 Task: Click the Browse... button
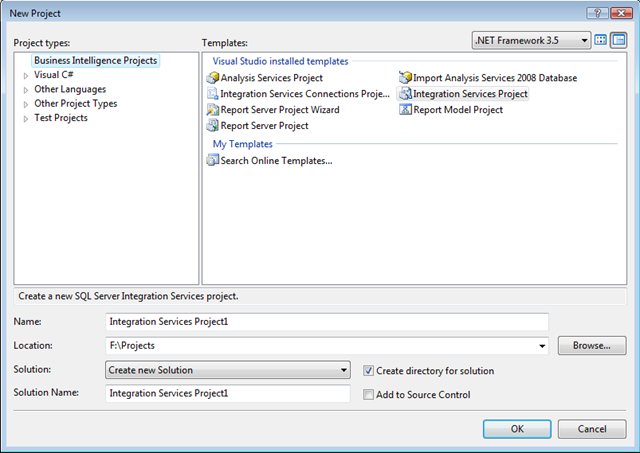click(592, 345)
